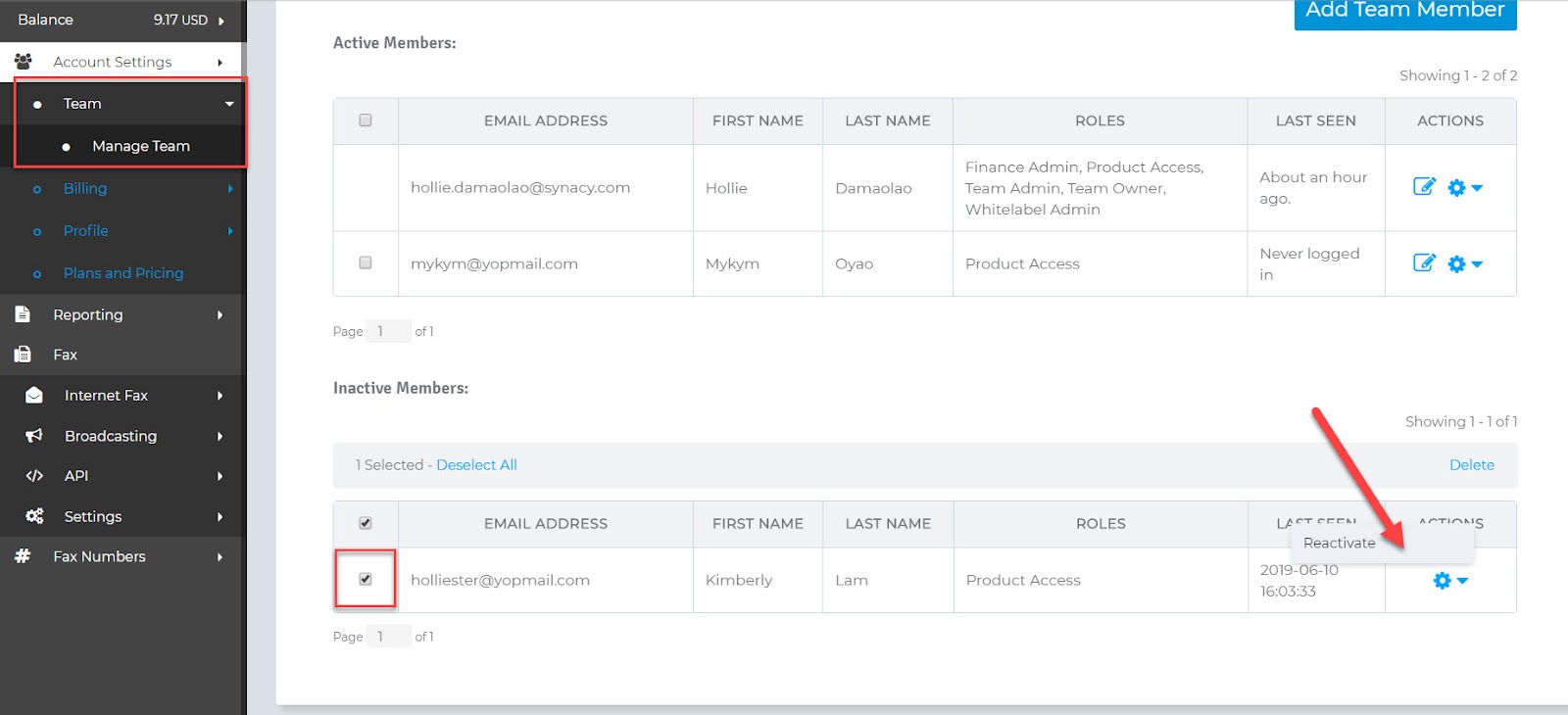Collapse the Team submenu

tap(229, 104)
